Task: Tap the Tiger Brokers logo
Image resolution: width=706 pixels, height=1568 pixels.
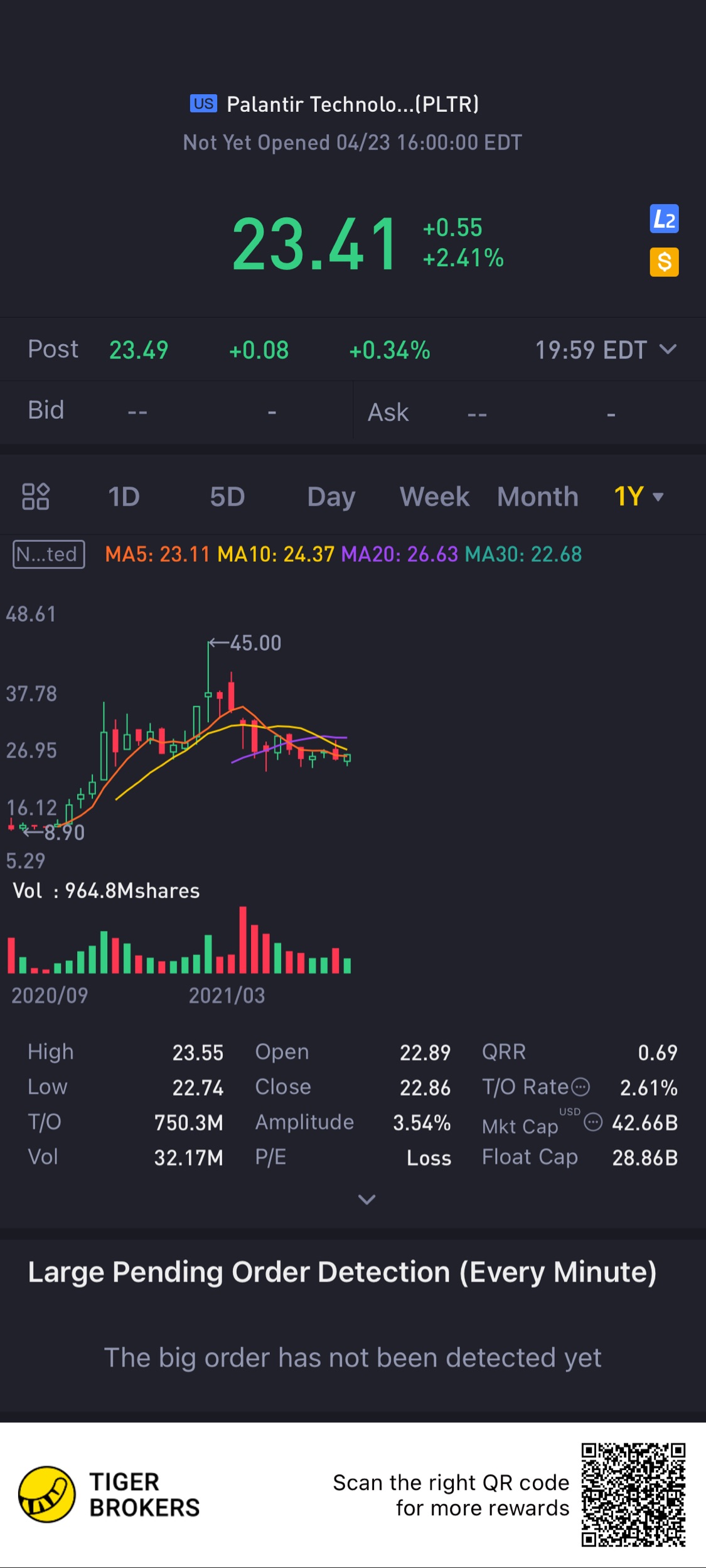Action: click(47, 1495)
